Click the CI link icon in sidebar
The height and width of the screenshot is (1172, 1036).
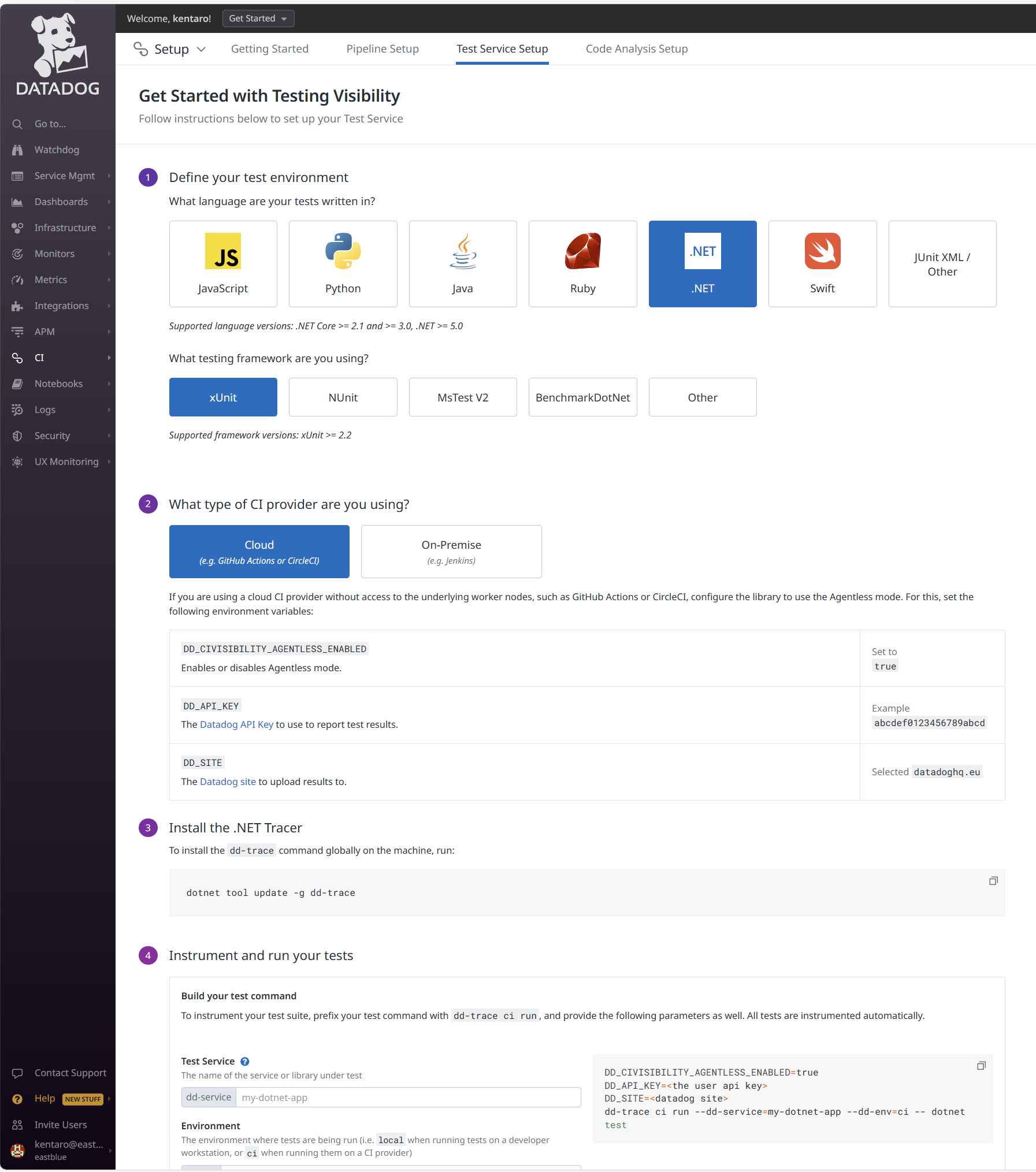pyautogui.click(x=17, y=358)
